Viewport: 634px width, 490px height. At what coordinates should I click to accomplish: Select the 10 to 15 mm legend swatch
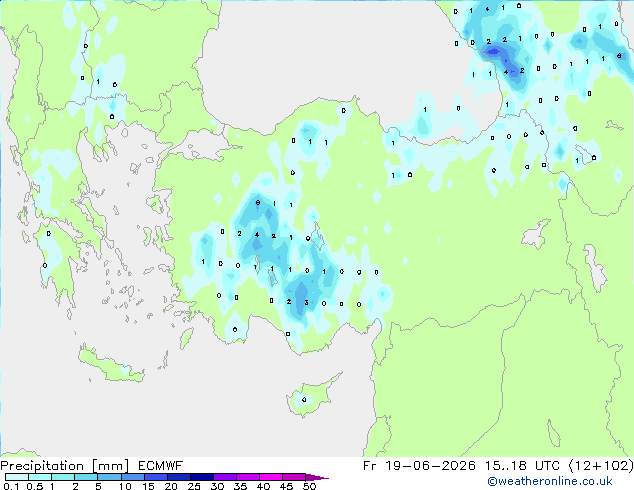tap(132, 477)
